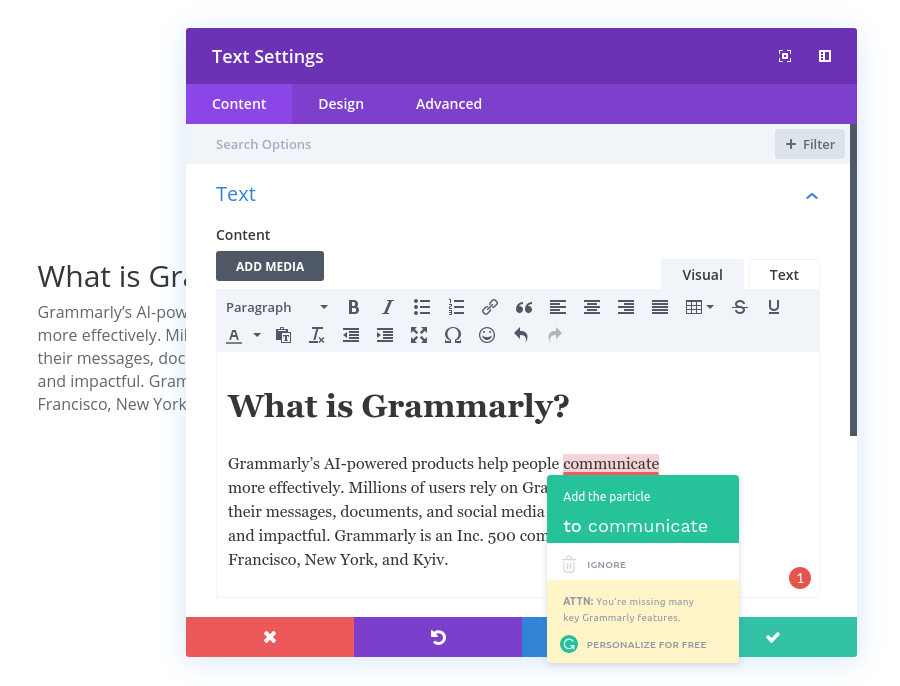Switch editor to Visual mode
Screen dimensions: 900x686
tap(703, 275)
